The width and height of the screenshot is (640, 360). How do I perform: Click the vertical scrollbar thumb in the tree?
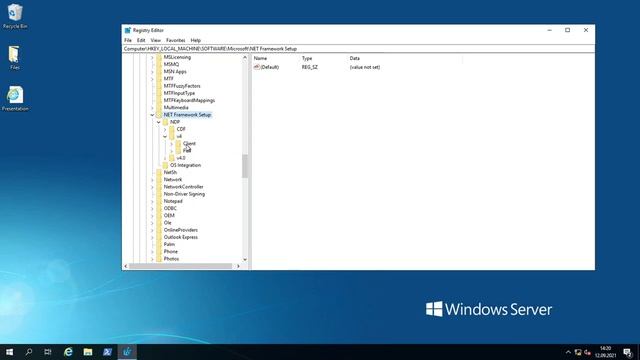click(x=245, y=166)
